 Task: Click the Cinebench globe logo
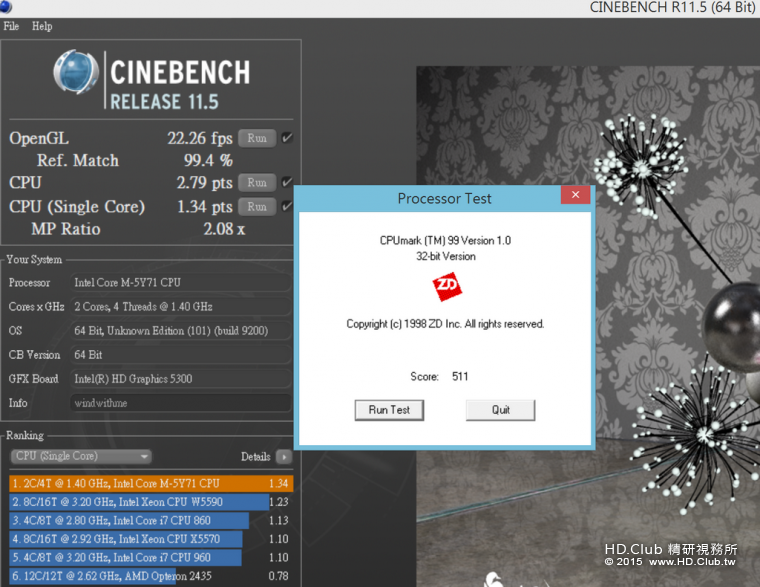click(x=76, y=78)
